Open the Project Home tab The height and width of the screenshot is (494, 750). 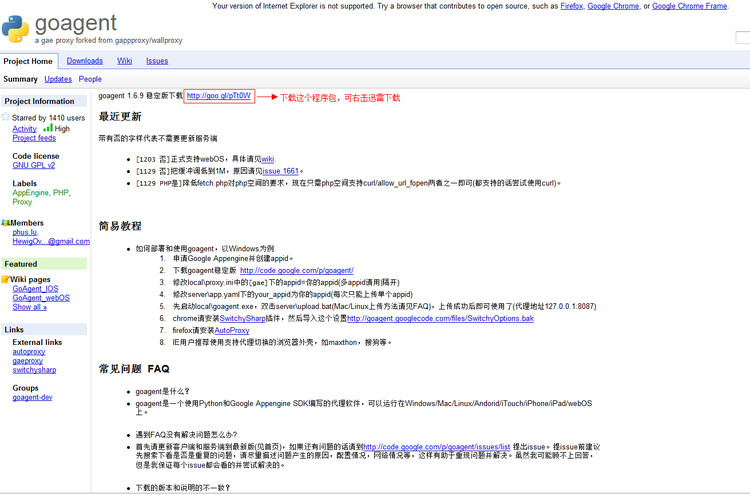click(28, 61)
